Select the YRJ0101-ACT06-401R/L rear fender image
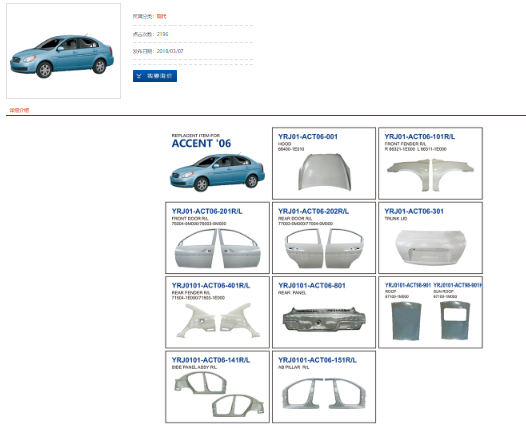 coord(218,320)
